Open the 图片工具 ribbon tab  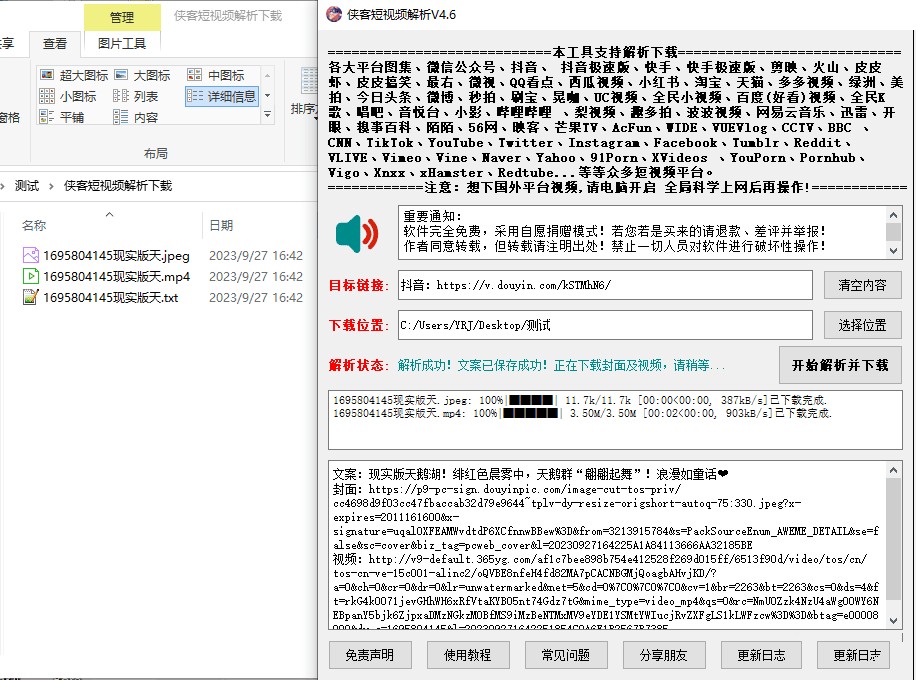122,43
